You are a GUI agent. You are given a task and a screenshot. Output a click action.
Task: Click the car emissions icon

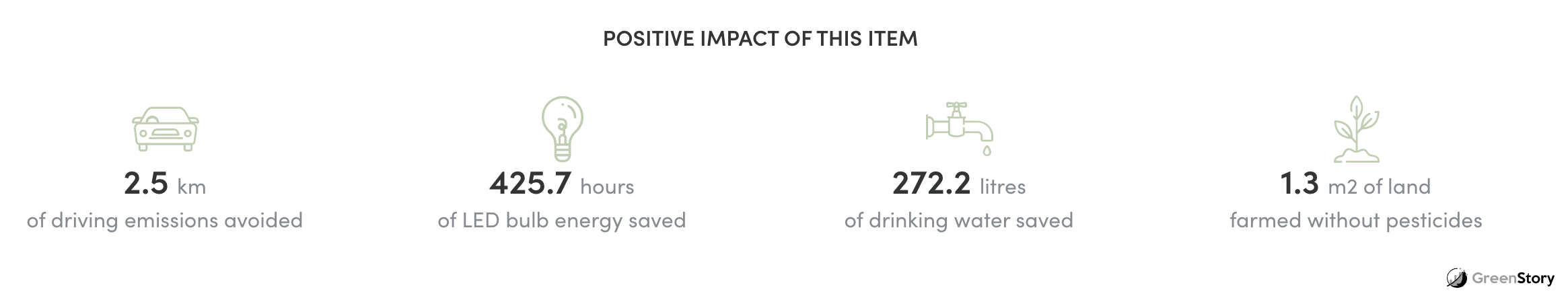[x=165, y=128]
